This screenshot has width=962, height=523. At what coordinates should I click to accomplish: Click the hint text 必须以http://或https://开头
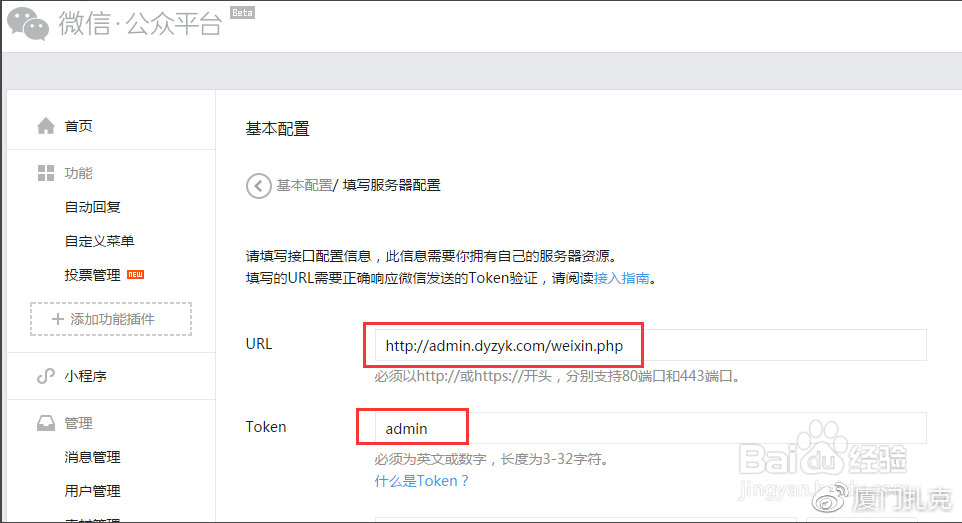[463, 376]
